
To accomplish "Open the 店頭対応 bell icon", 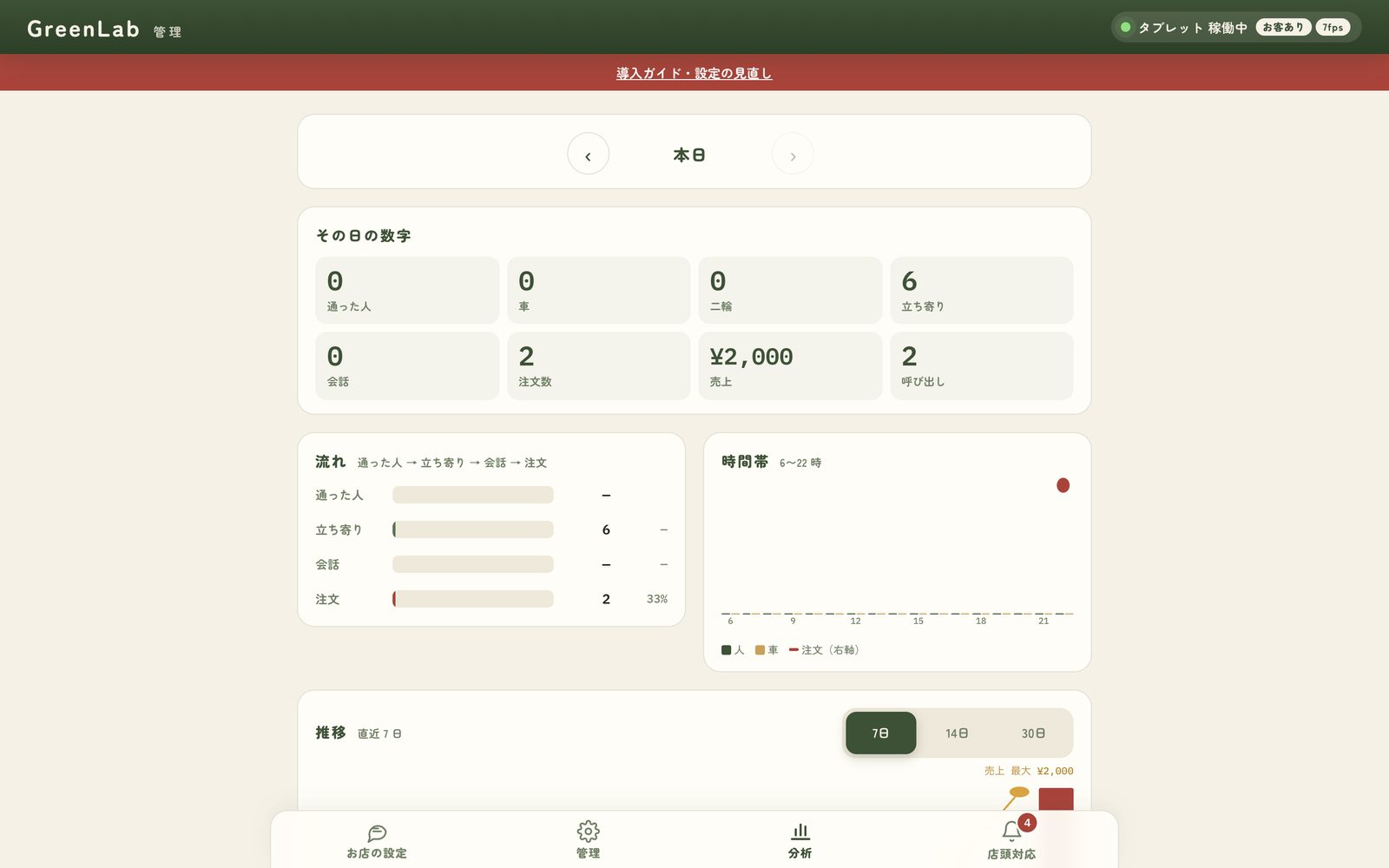I will 1011,832.
